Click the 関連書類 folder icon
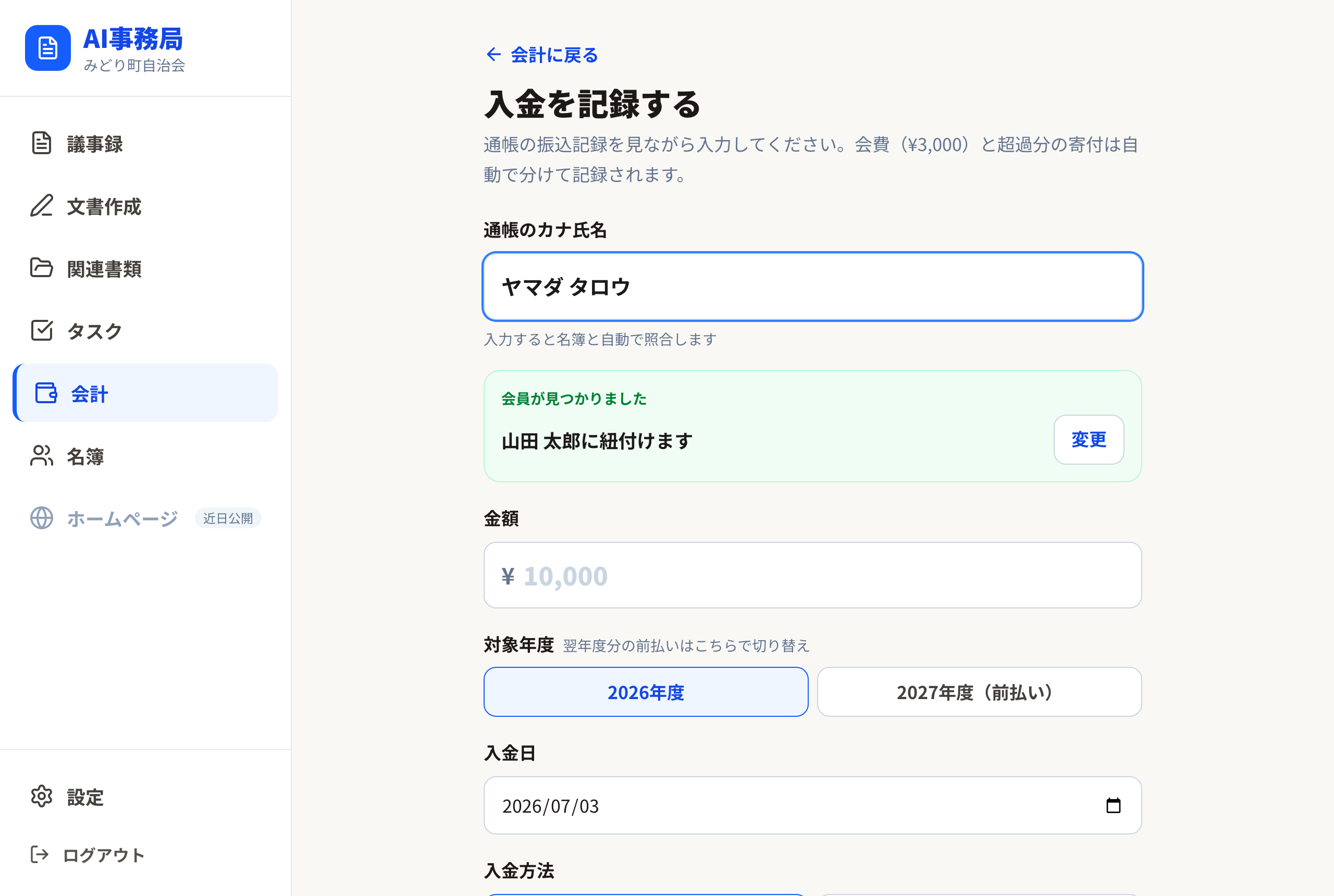 point(41,268)
